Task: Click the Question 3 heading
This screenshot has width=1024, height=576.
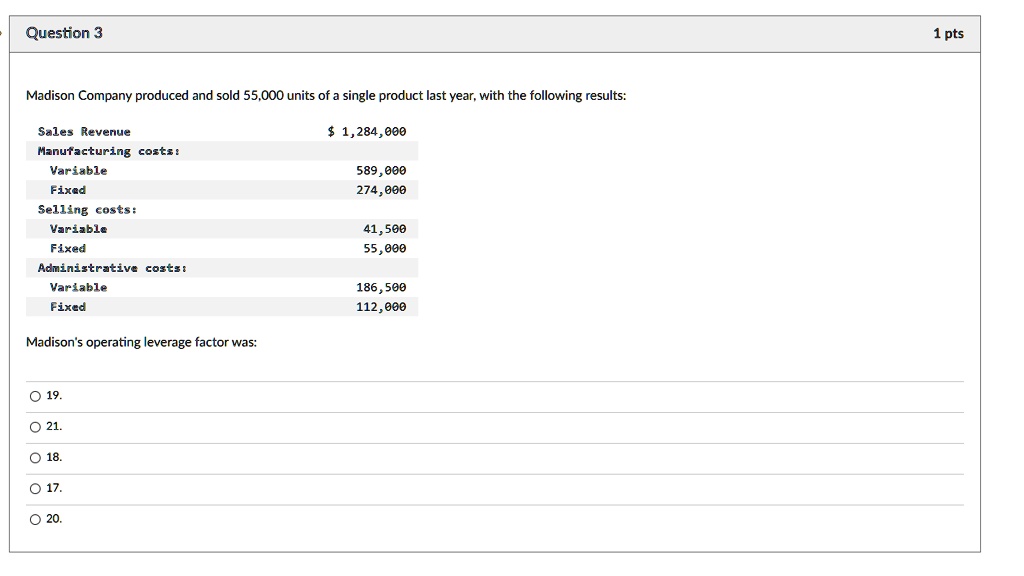Action: pyautogui.click(x=64, y=33)
